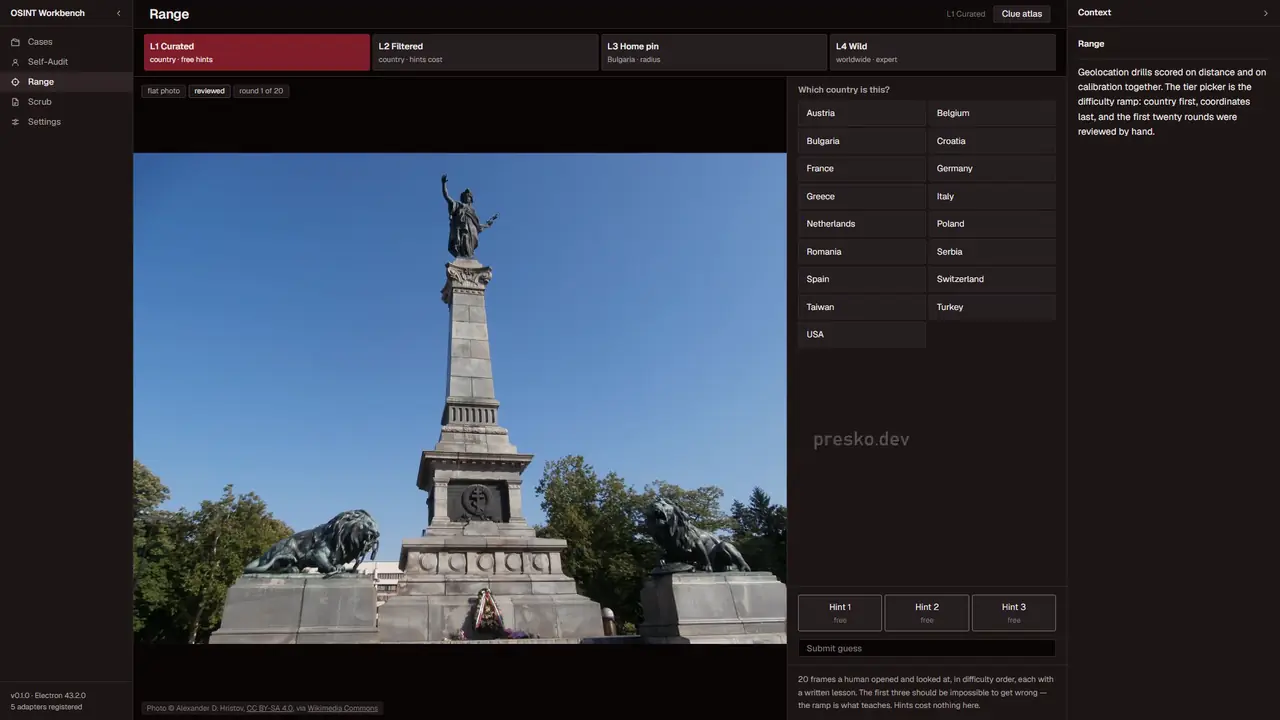The image size is (1280, 720).
Task: Select the L1 Curated tier tab
Action: tap(257, 52)
